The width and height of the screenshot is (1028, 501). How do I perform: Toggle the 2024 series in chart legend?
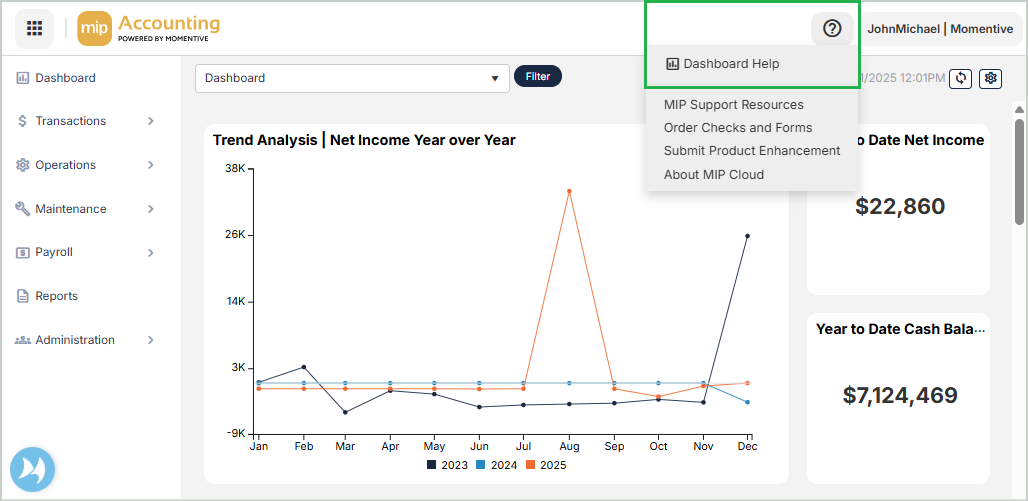tap(496, 465)
